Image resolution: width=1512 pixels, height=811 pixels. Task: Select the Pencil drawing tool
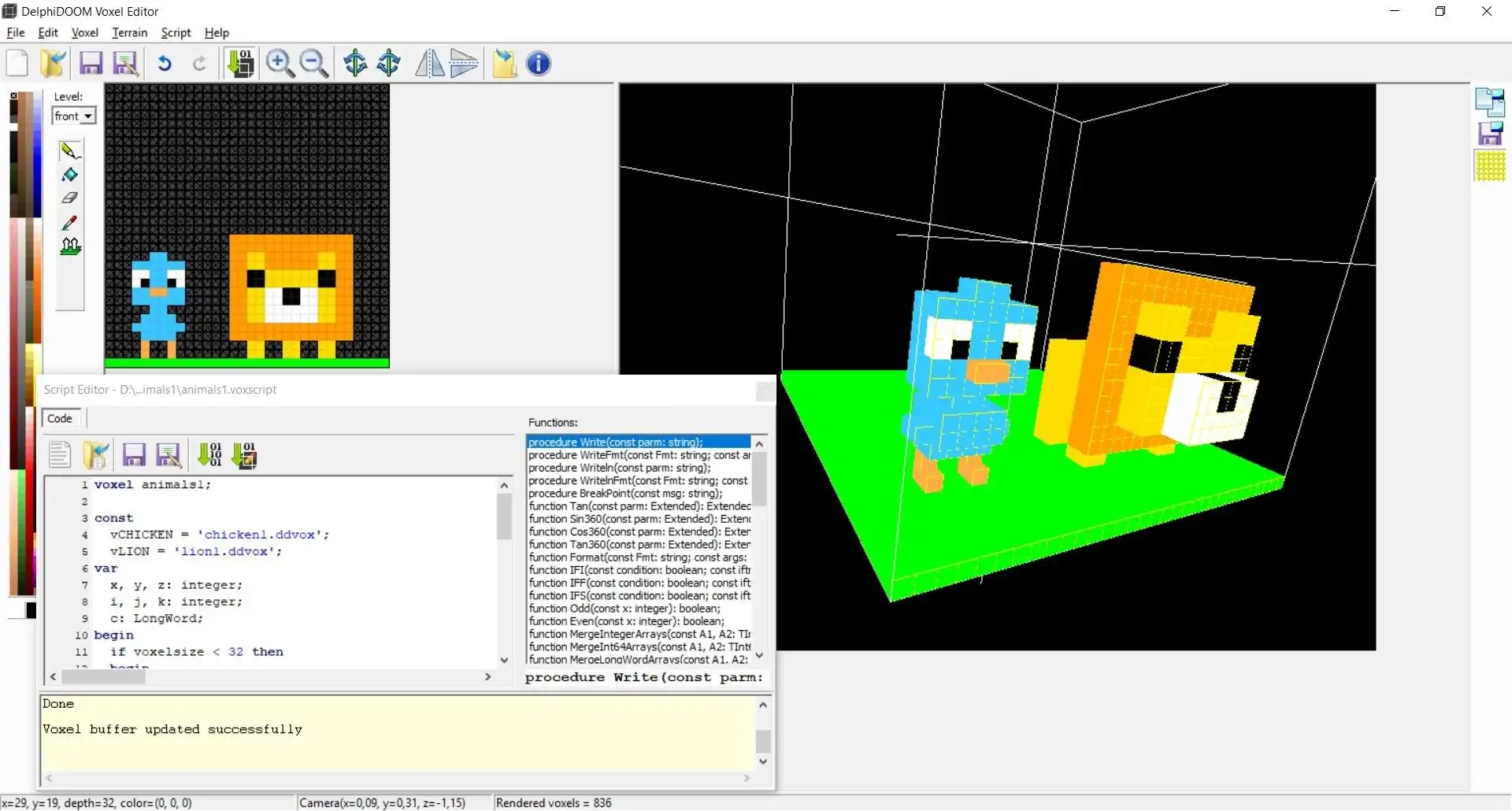[70, 150]
